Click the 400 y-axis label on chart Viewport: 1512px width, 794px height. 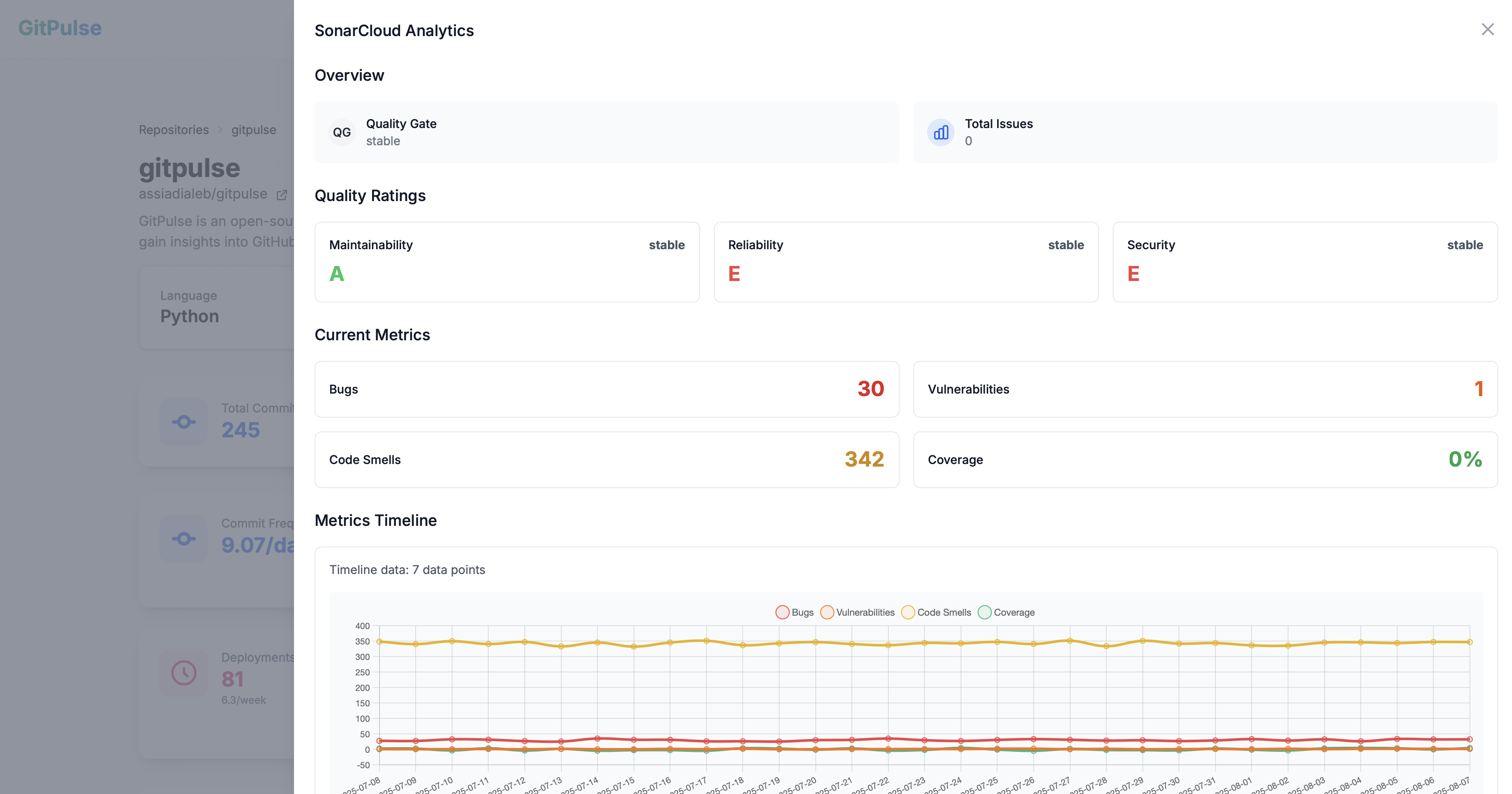click(x=362, y=626)
